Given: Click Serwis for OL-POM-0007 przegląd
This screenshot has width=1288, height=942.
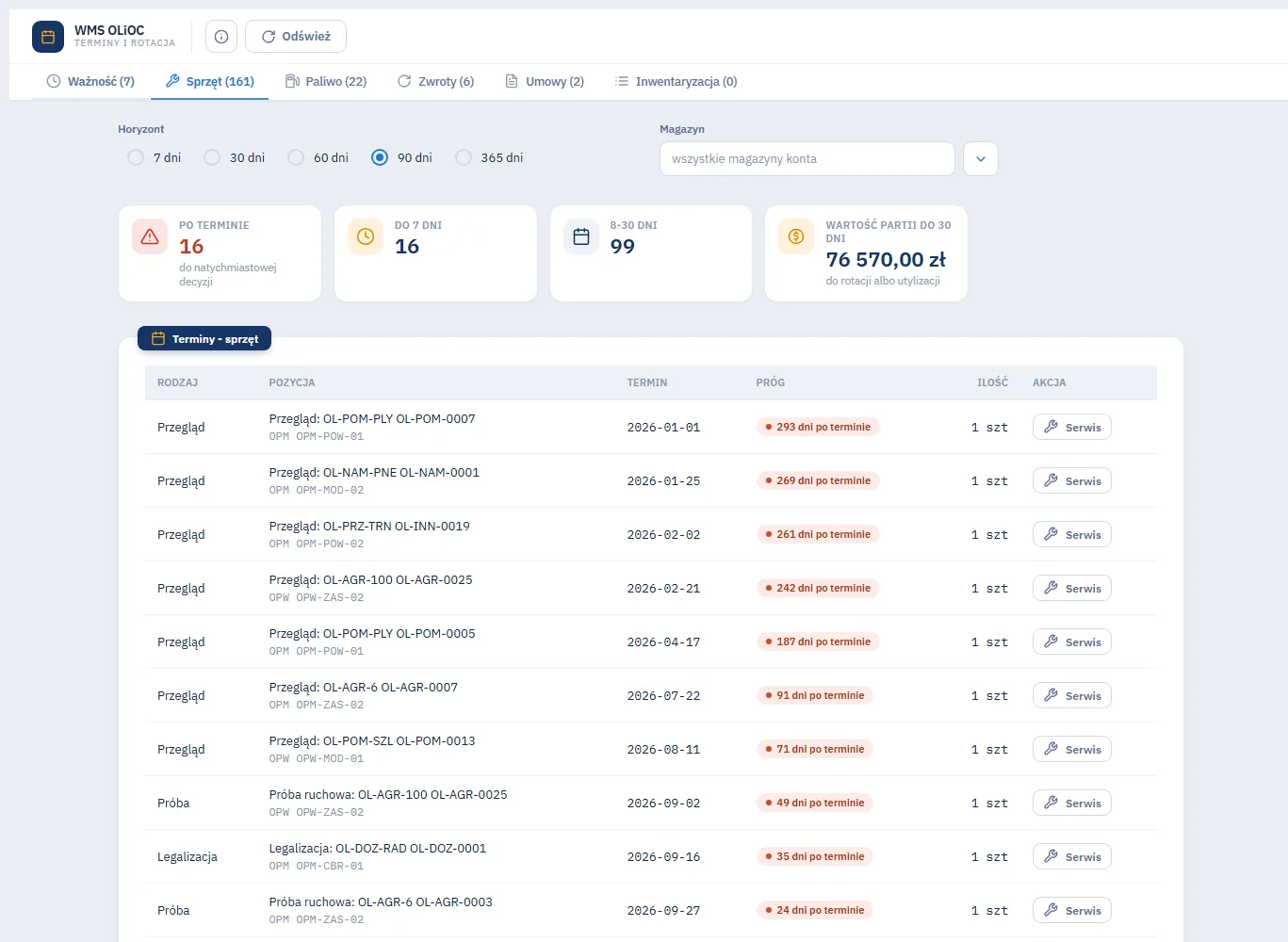Looking at the screenshot, I should [x=1072, y=427].
